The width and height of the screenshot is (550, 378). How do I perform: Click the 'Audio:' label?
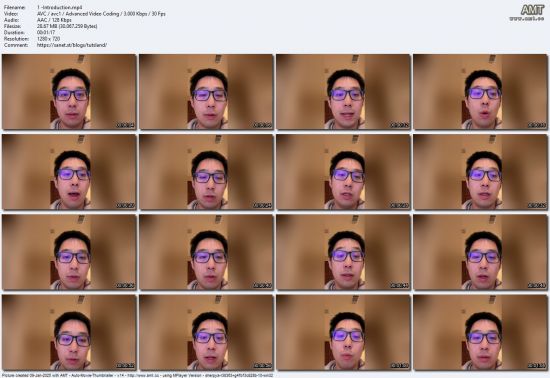tap(11, 20)
